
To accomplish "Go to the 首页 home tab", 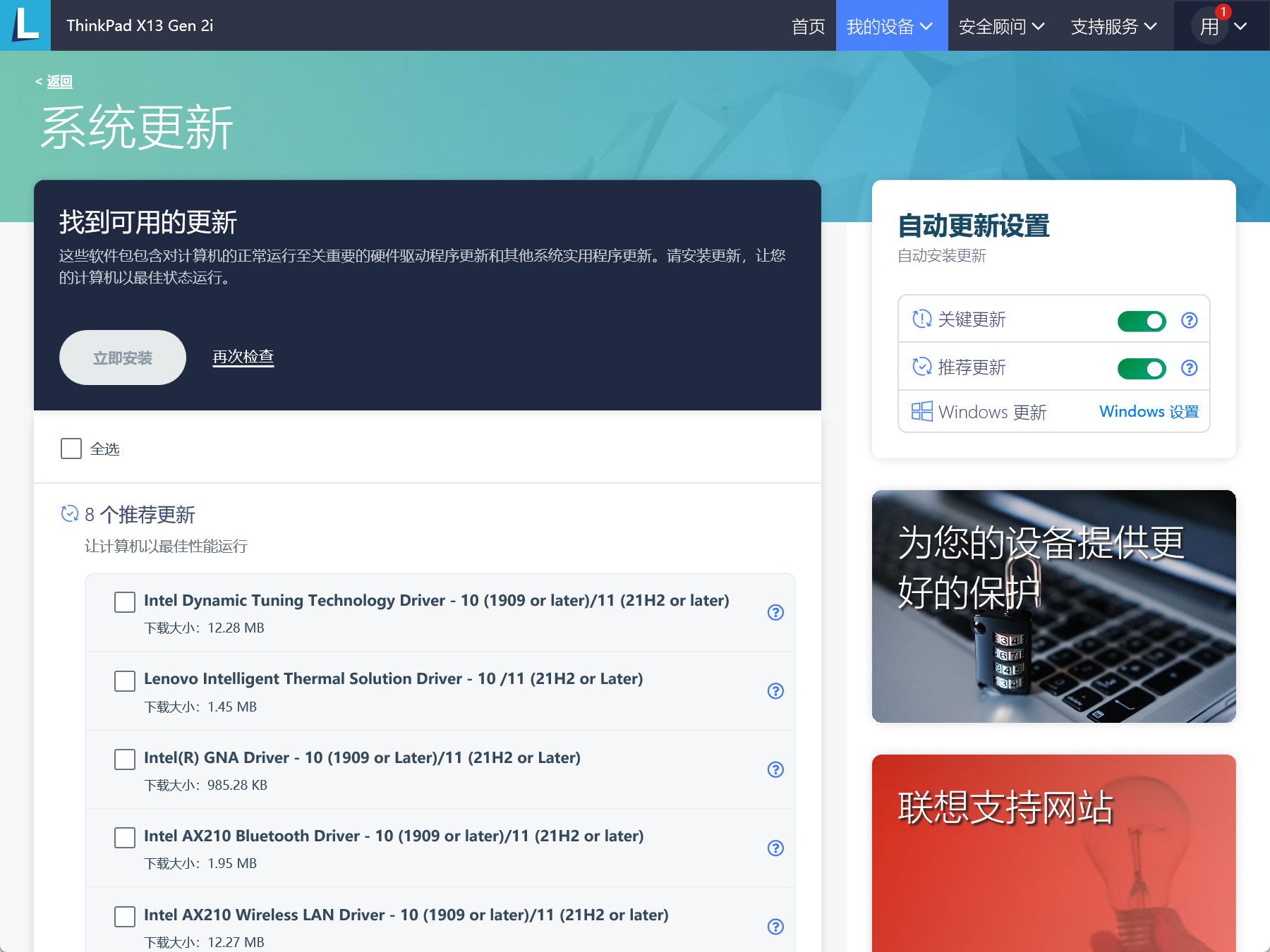I will (x=808, y=26).
